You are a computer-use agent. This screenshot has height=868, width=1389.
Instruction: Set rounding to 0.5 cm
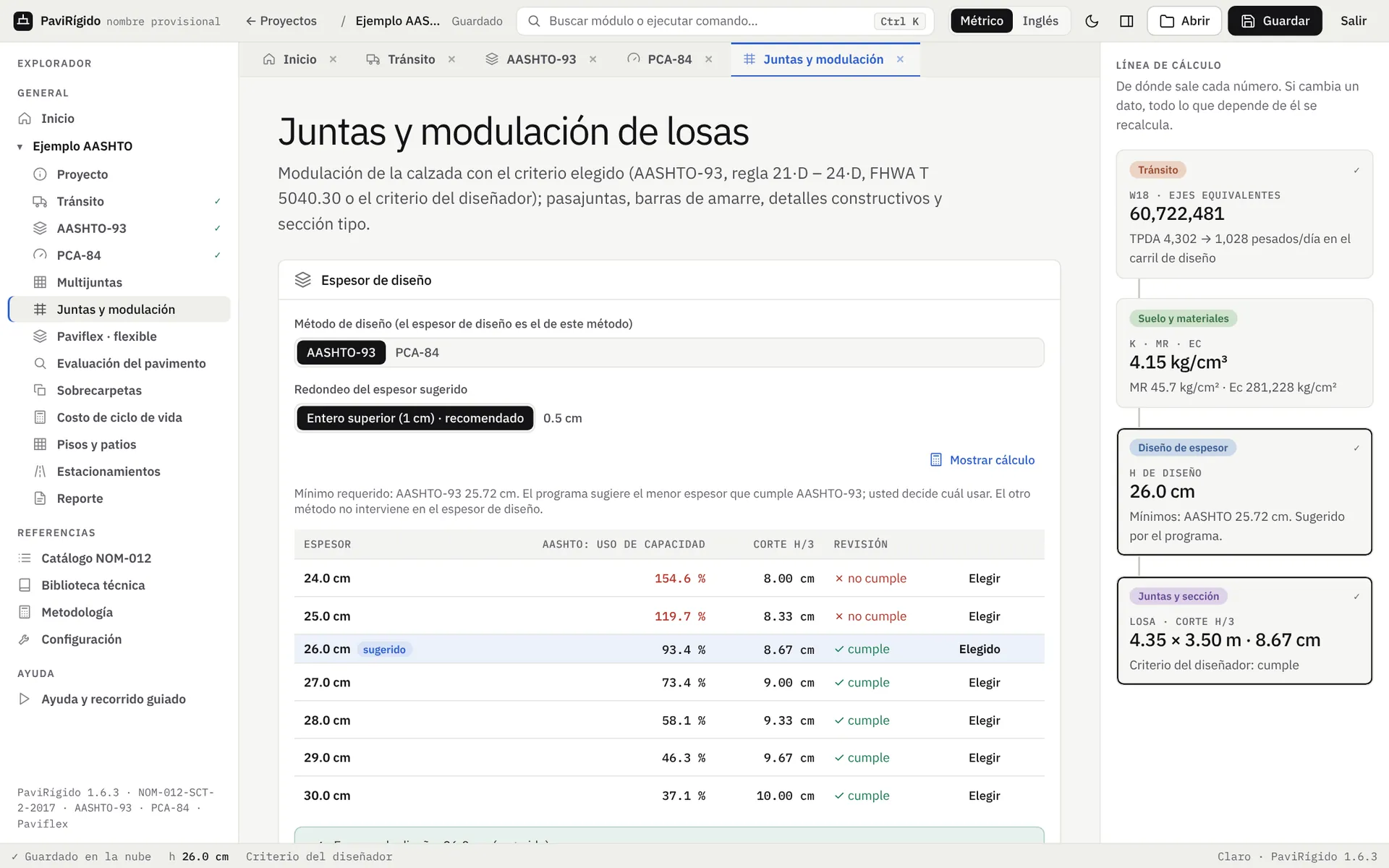pos(562,418)
